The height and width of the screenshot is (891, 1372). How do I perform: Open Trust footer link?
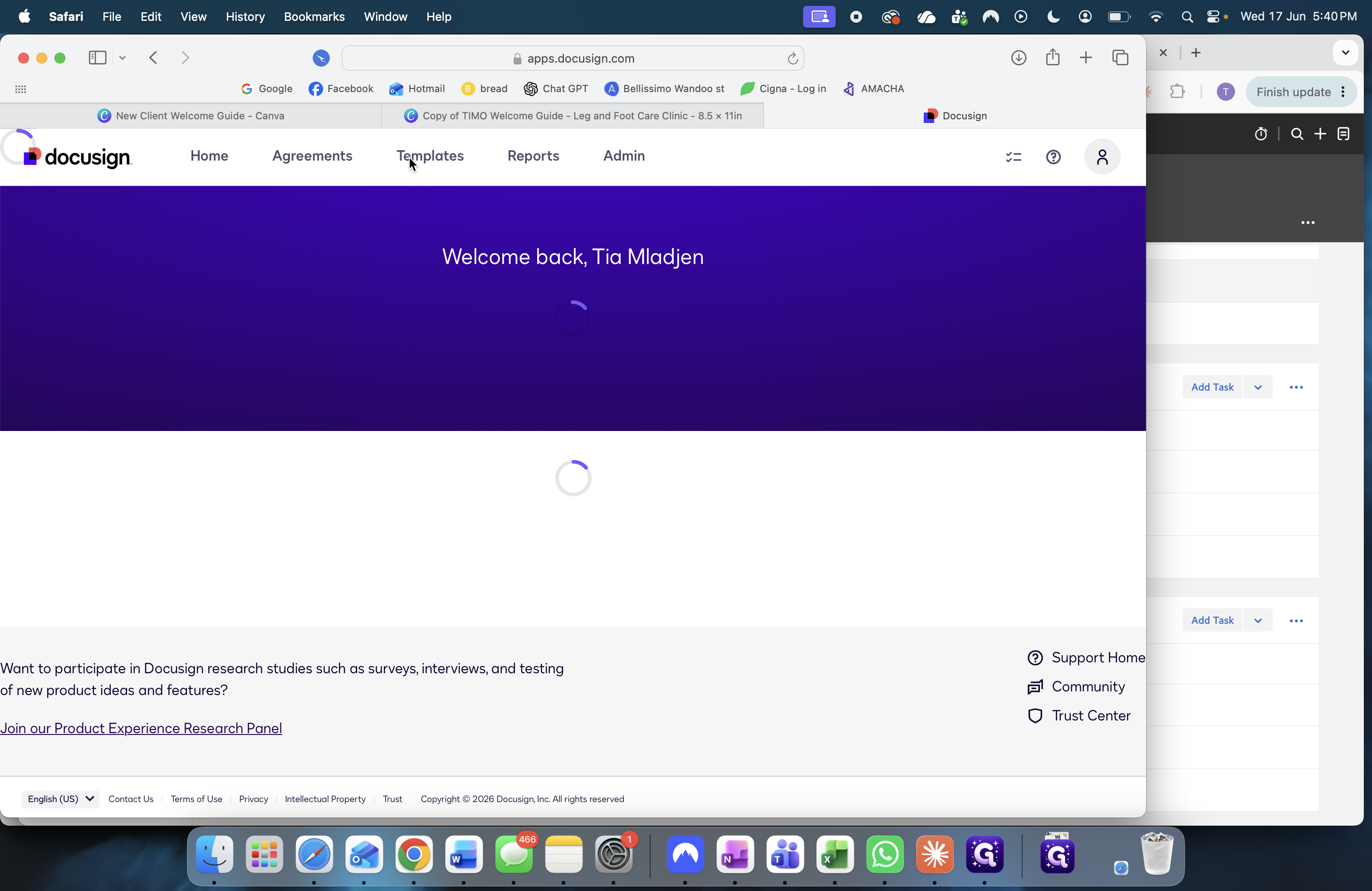392,799
